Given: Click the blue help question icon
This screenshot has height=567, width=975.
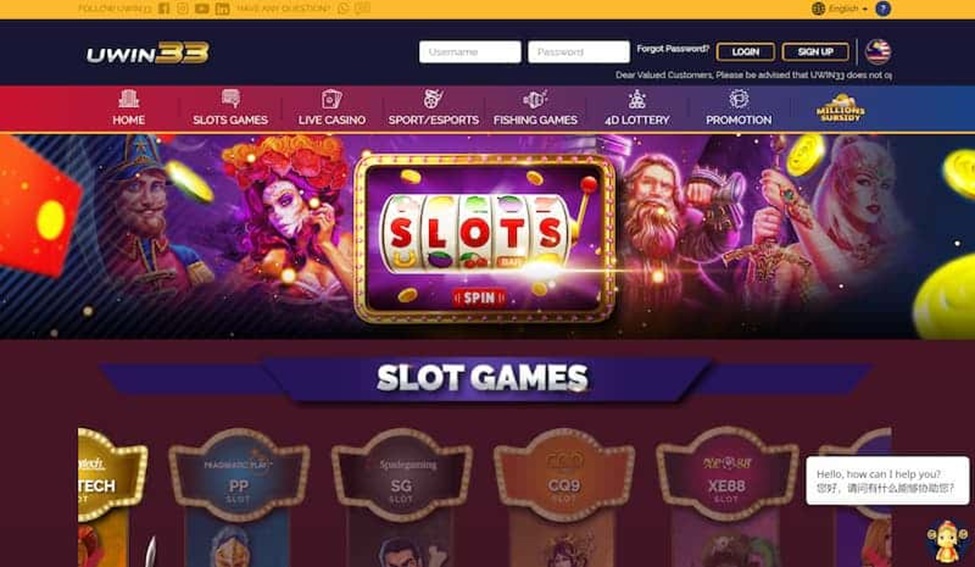Looking at the screenshot, I should pyautogui.click(x=883, y=9).
